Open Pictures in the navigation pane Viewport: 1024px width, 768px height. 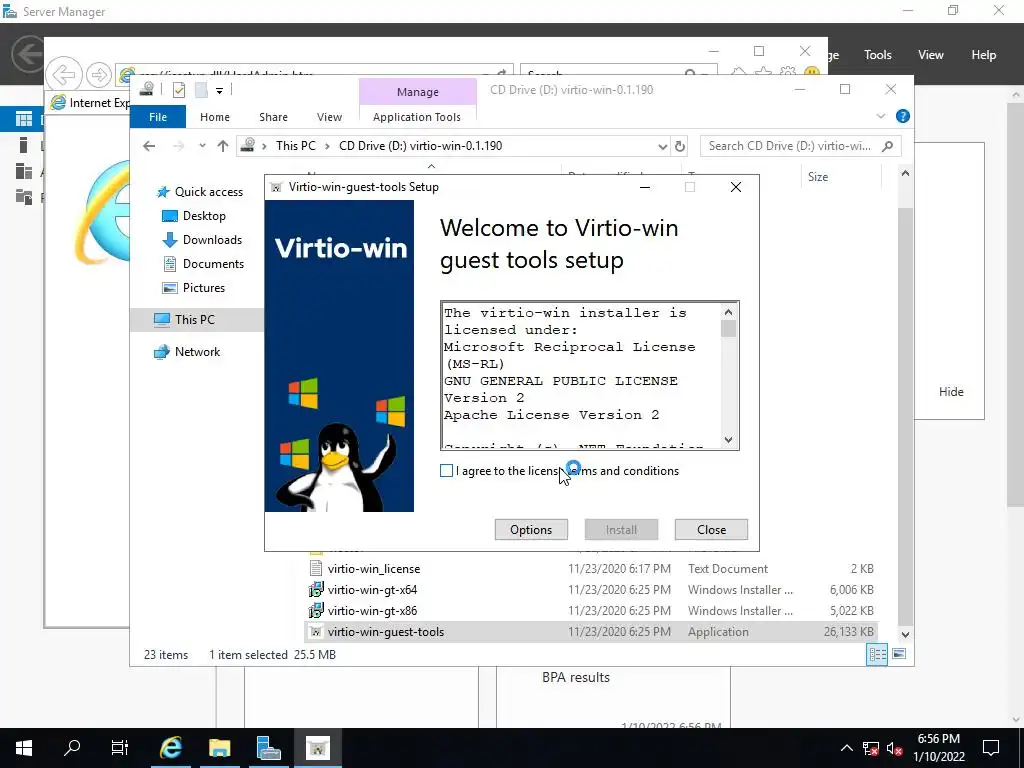pos(193,288)
